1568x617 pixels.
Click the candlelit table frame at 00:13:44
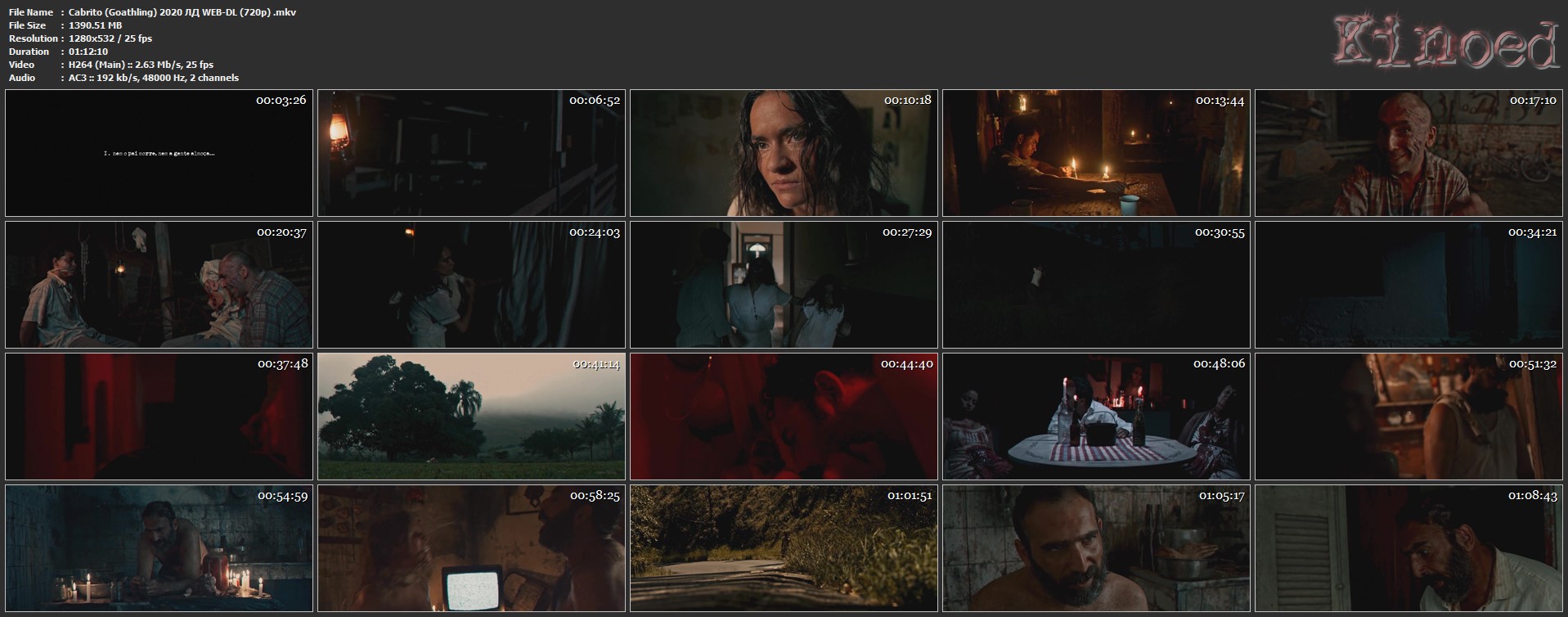(x=1096, y=153)
